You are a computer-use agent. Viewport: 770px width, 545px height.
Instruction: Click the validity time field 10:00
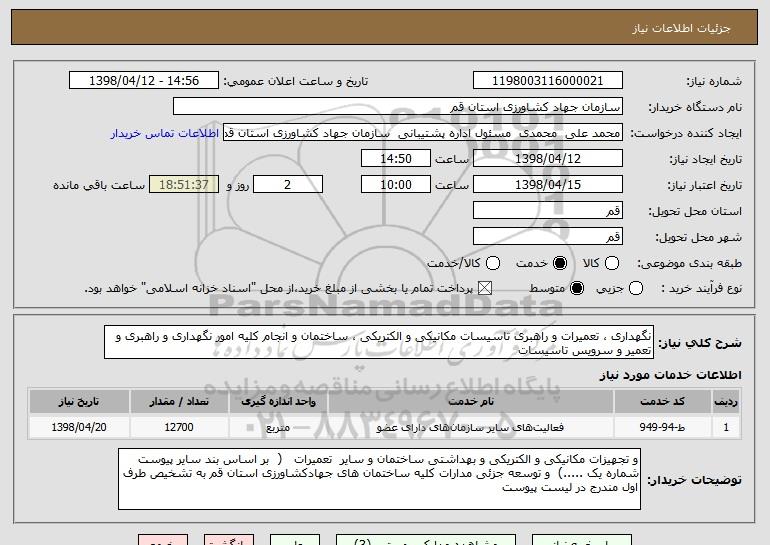click(x=396, y=185)
